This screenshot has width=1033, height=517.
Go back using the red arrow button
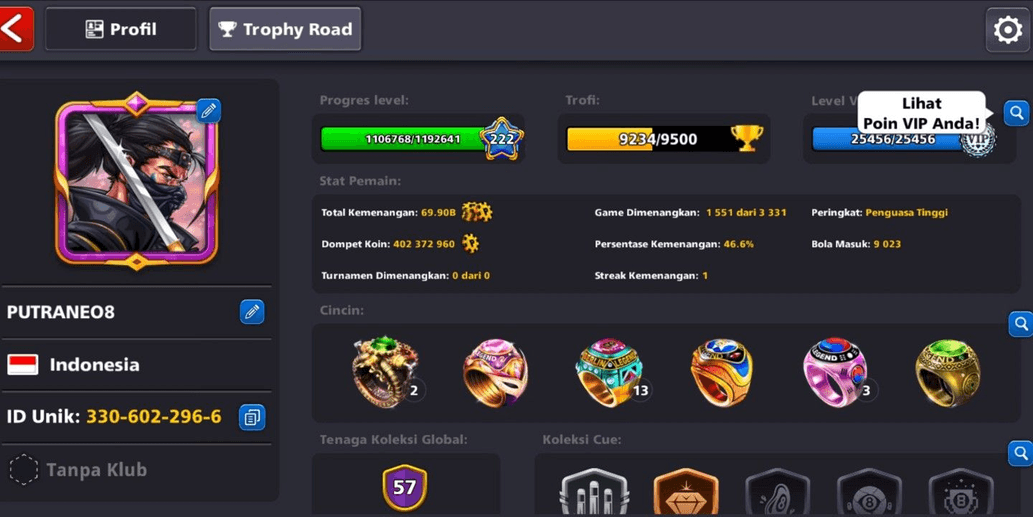(x=16, y=29)
